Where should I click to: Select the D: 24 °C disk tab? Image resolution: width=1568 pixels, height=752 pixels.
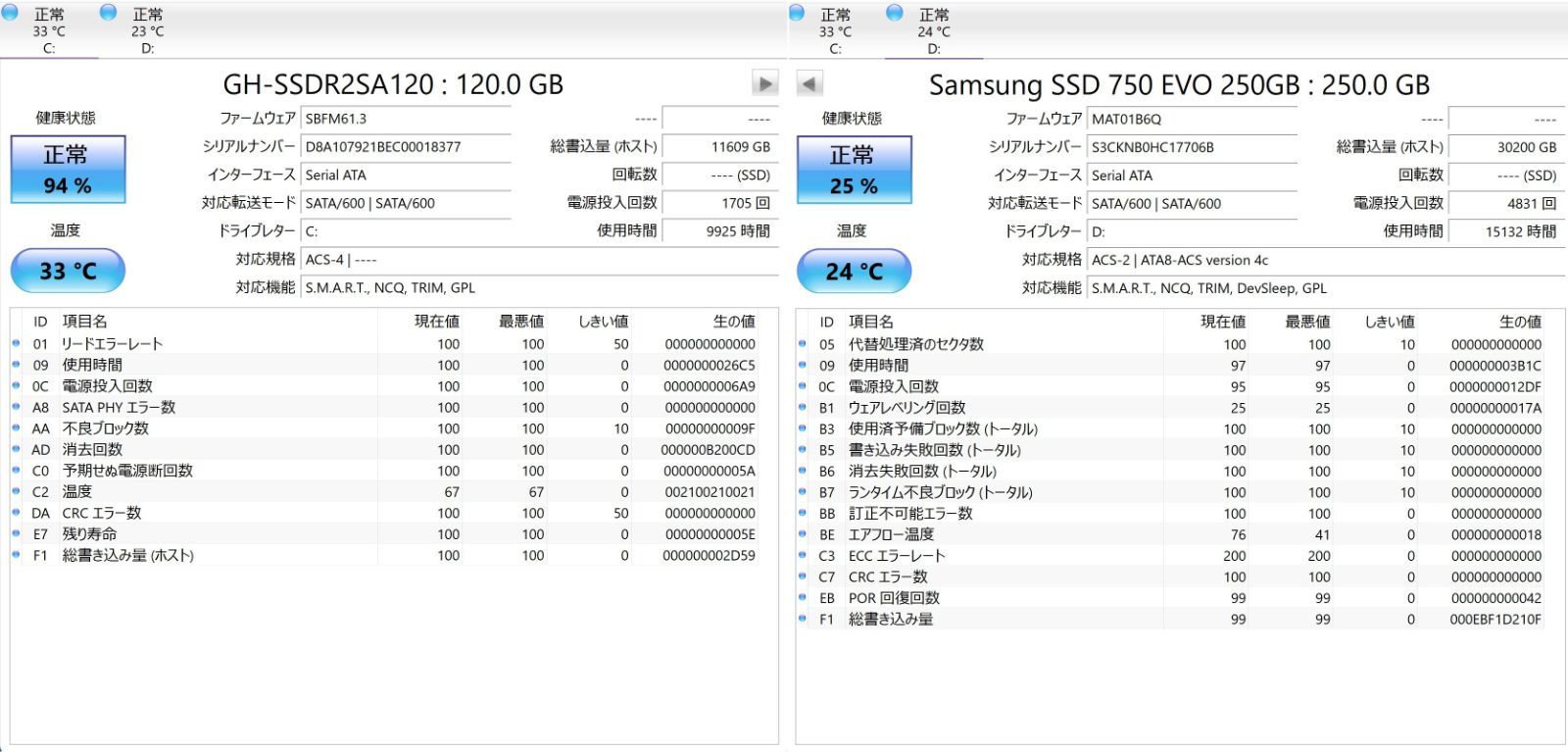tap(933, 29)
